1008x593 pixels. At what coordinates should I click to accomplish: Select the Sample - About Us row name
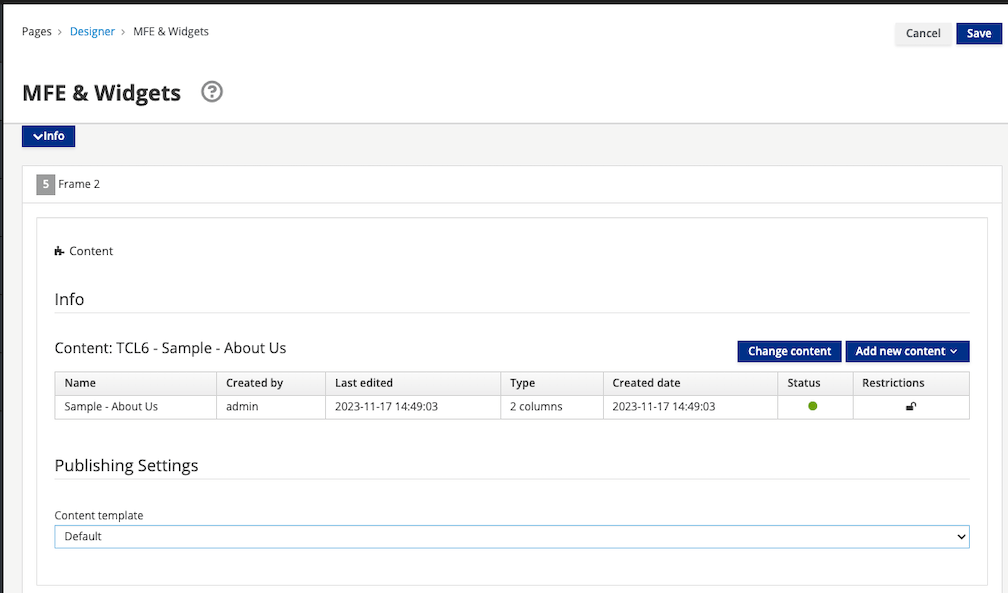pyautogui.click(x=111, y=407)
